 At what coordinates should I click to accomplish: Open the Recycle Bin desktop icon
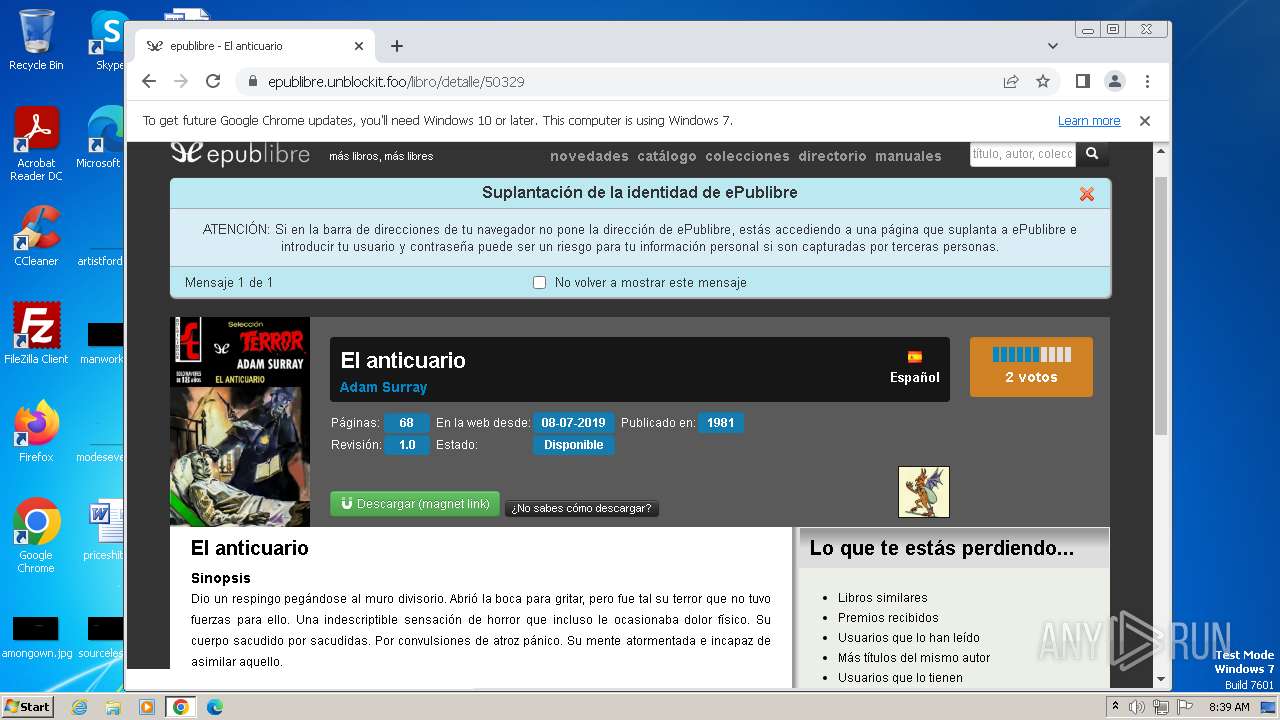tap(36, 40)
